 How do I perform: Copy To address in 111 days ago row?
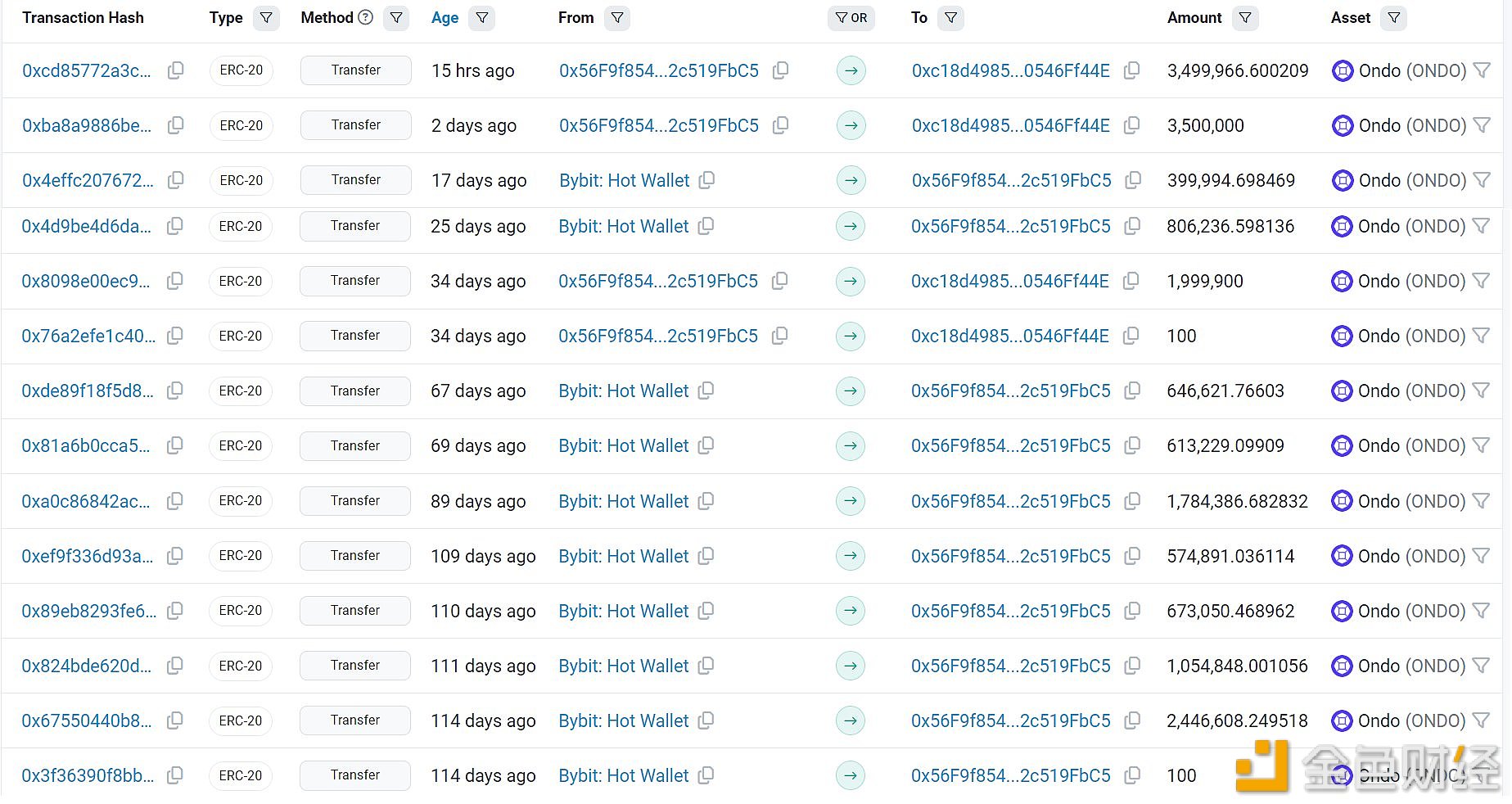tap(1132, 666)
